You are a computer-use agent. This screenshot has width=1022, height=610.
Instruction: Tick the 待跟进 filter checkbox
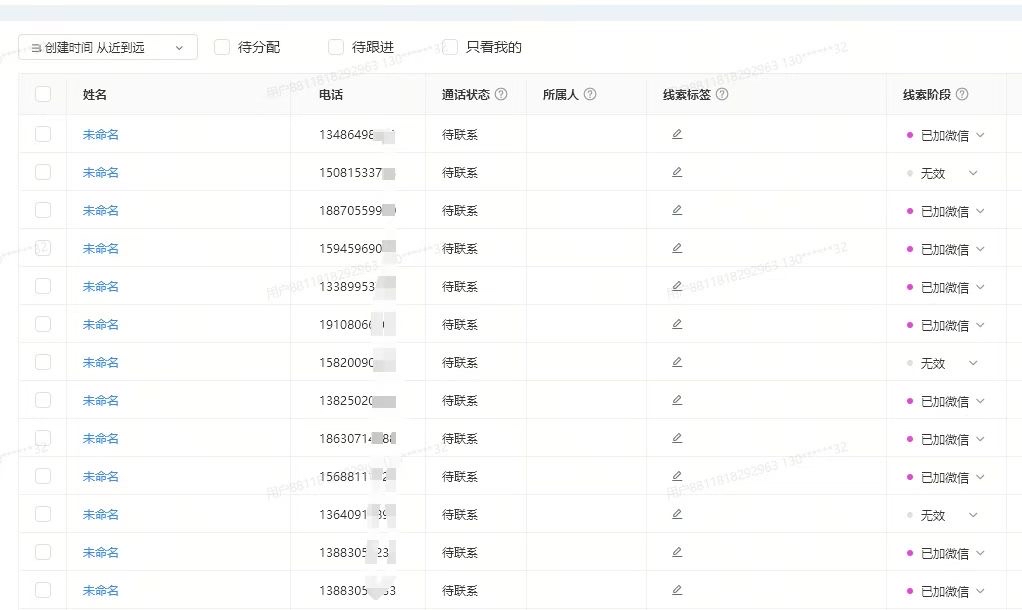coord(336,47)
